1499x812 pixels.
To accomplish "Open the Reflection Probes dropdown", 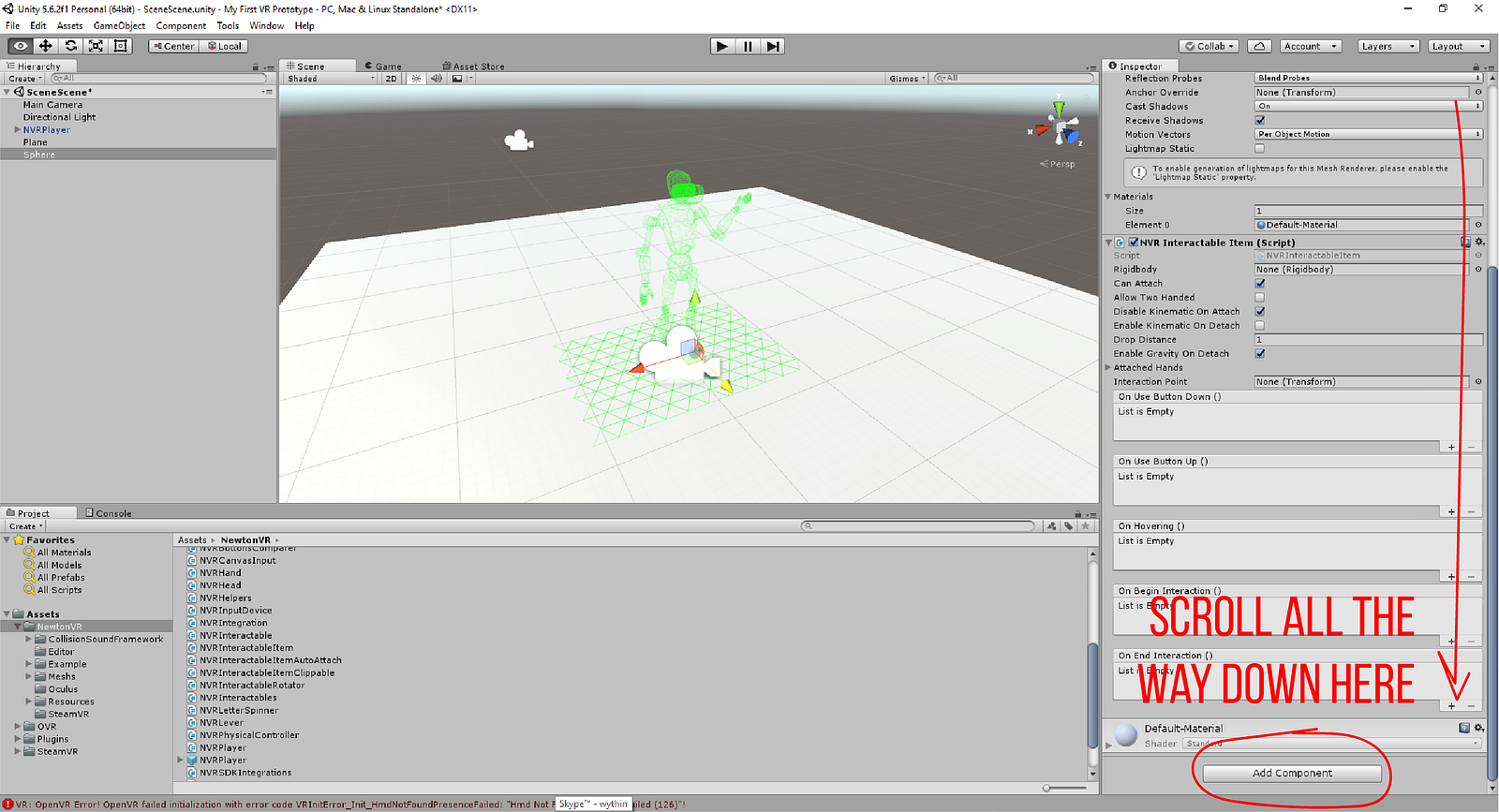I will (1369, 79).
